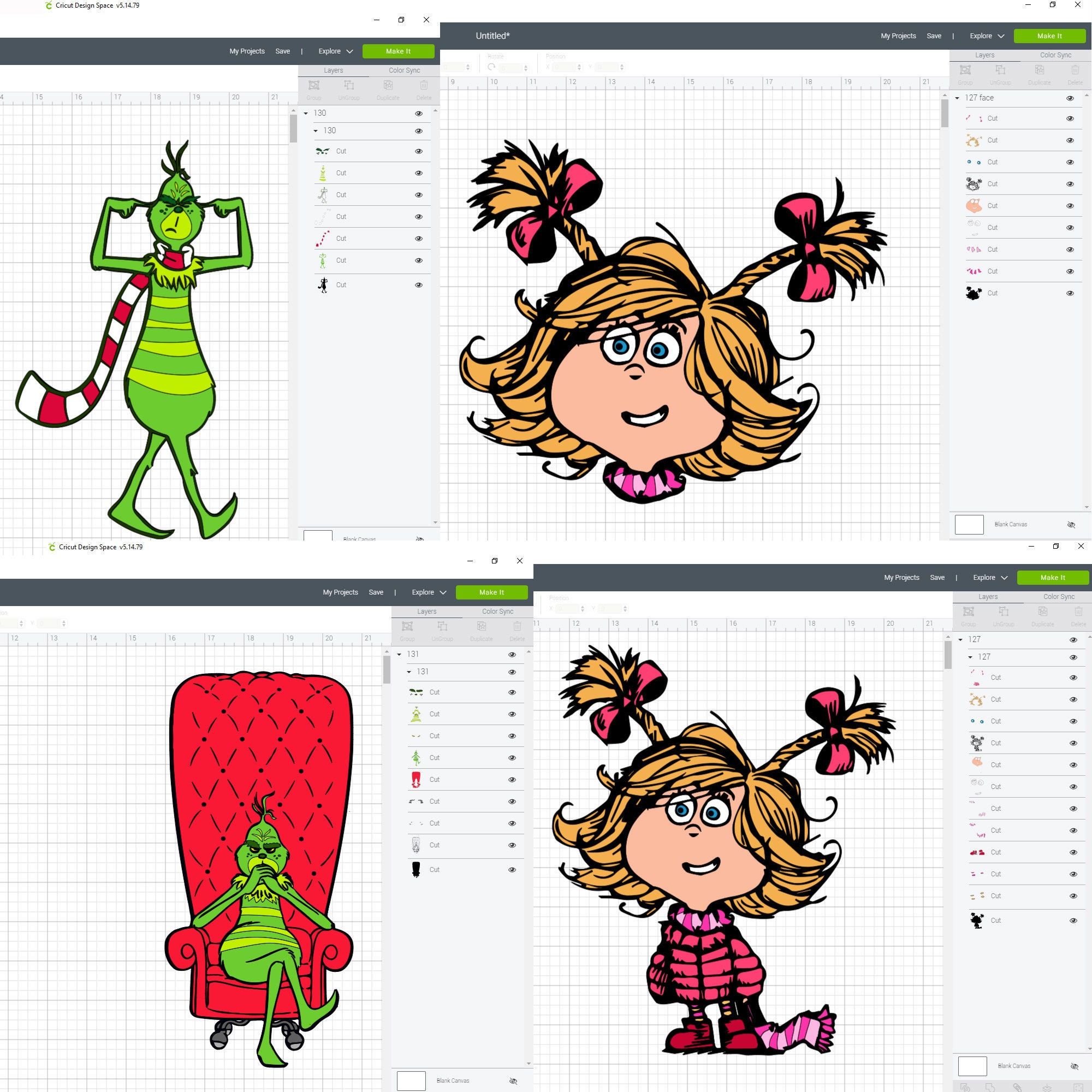The height and width of the screenshot is (1092, 1092).
Task: Click the Duplicate icon in the 131 layers window
Action: point(481,626)
